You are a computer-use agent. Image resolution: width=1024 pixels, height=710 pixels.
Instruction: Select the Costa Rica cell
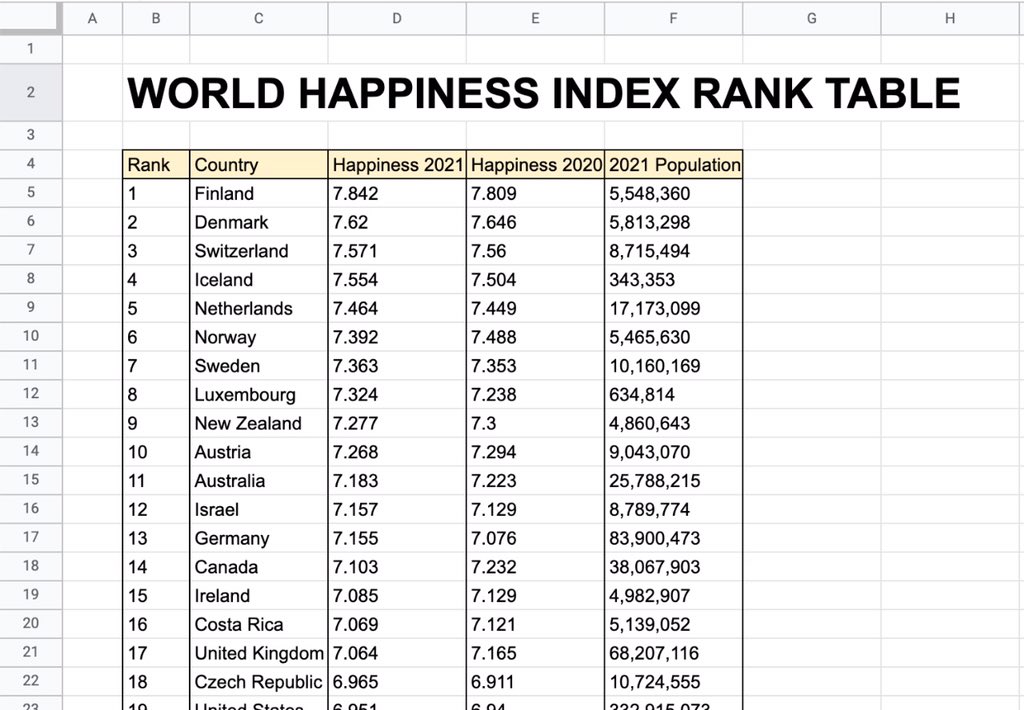point(259,624)
